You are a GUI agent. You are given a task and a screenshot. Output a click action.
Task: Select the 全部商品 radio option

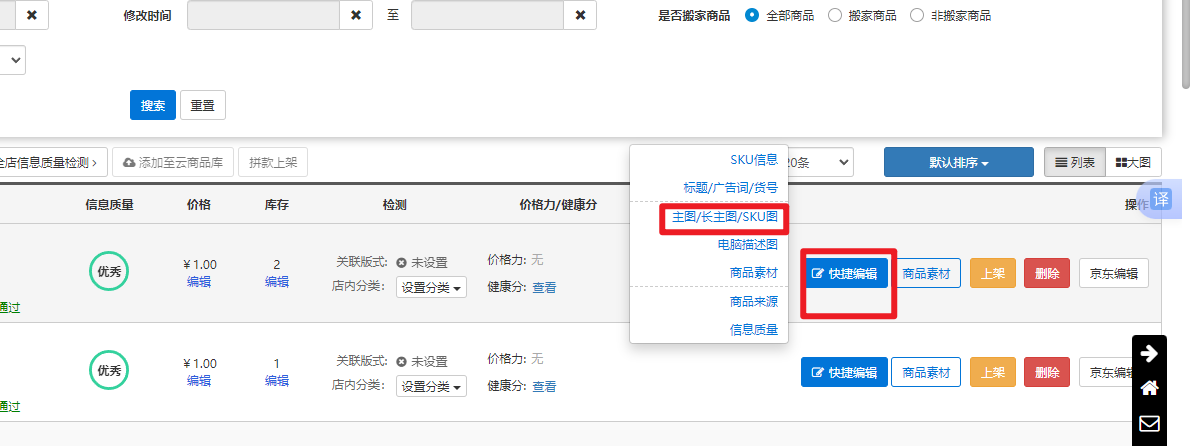pyautogui.click(x=753, y=16)
